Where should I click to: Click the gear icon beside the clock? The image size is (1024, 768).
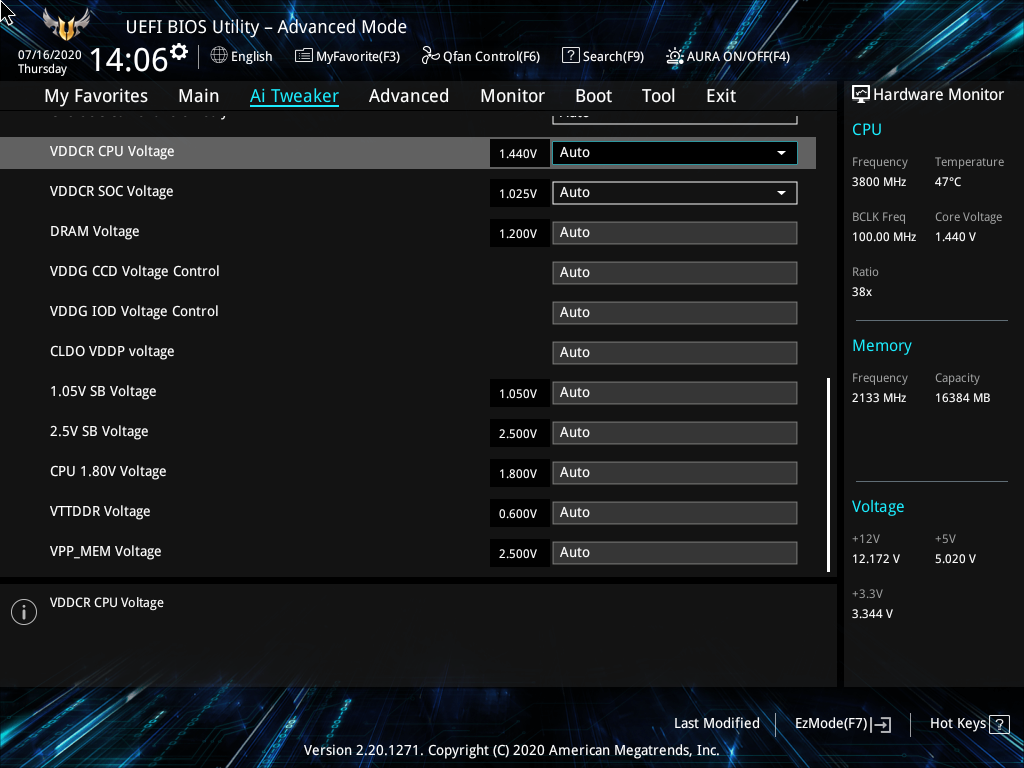coord(179,52)
